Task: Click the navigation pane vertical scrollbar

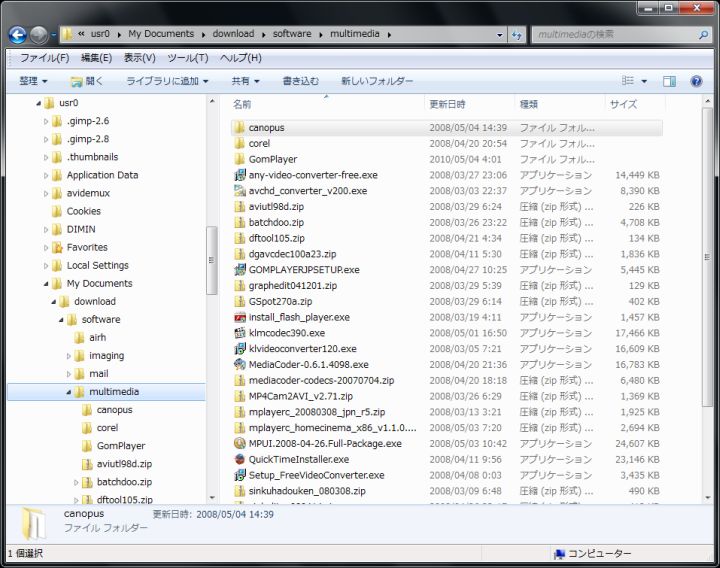Action: tap(211, 260)
